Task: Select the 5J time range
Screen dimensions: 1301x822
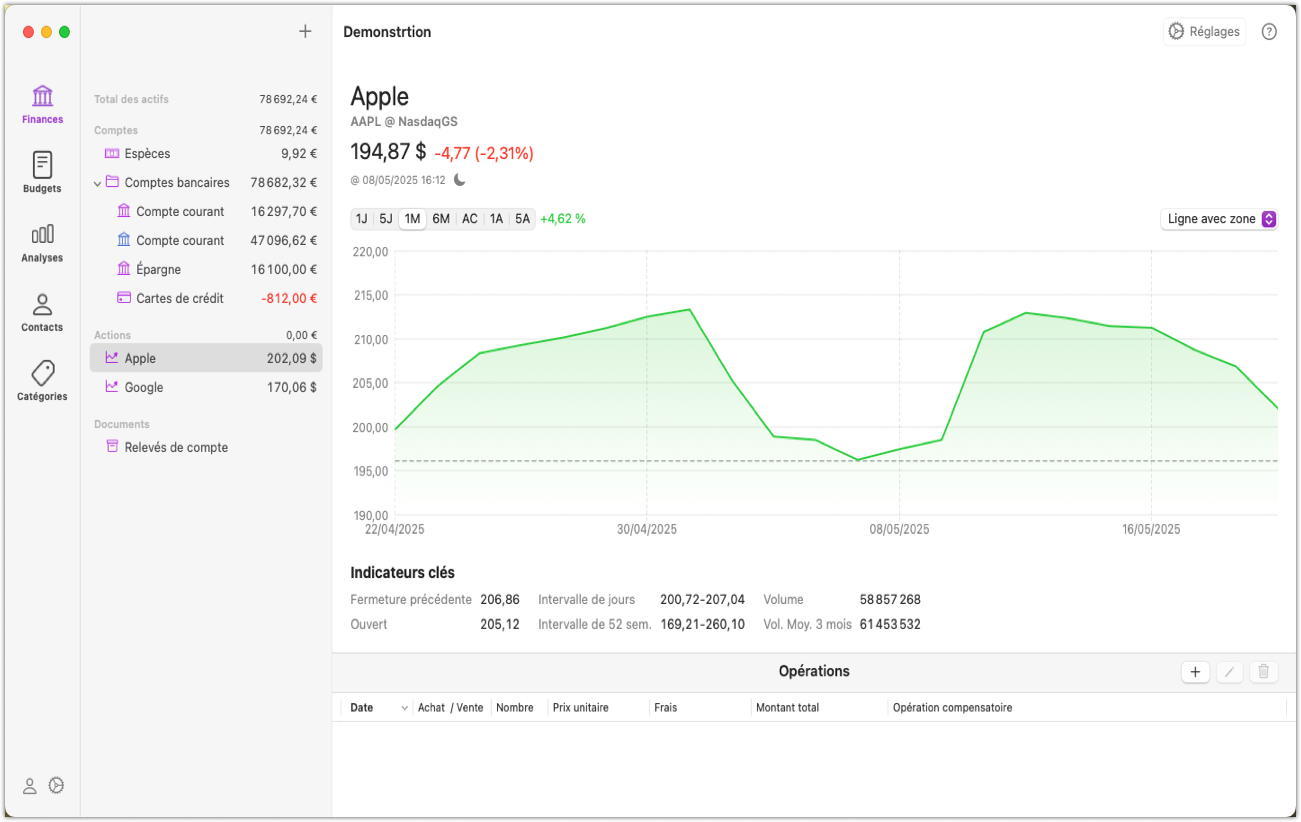Action: [x=386, y=219]
